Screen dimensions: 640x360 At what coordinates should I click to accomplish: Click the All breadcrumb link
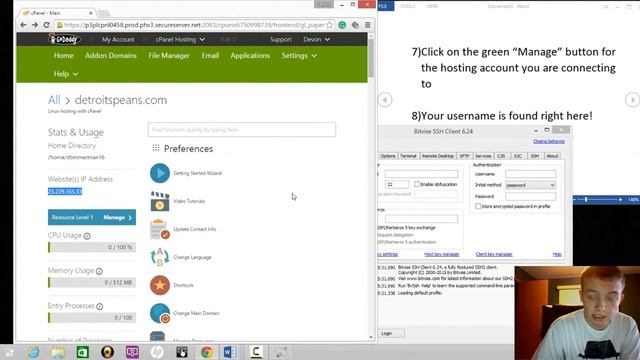coord(54,100)
